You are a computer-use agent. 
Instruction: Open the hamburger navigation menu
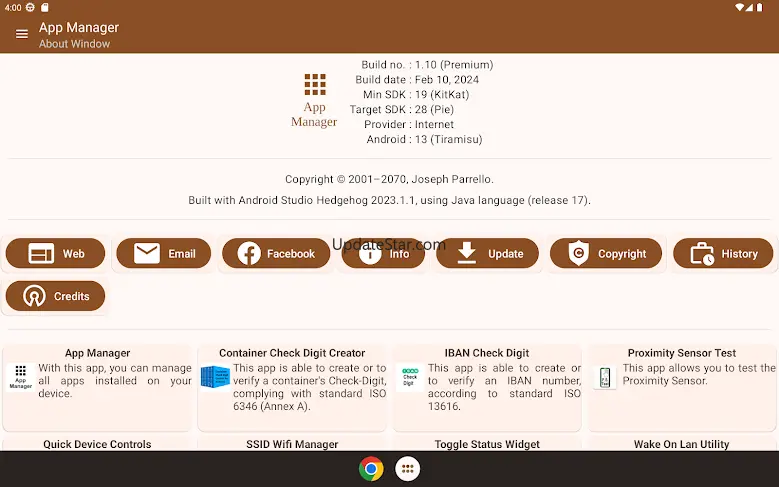21,34
